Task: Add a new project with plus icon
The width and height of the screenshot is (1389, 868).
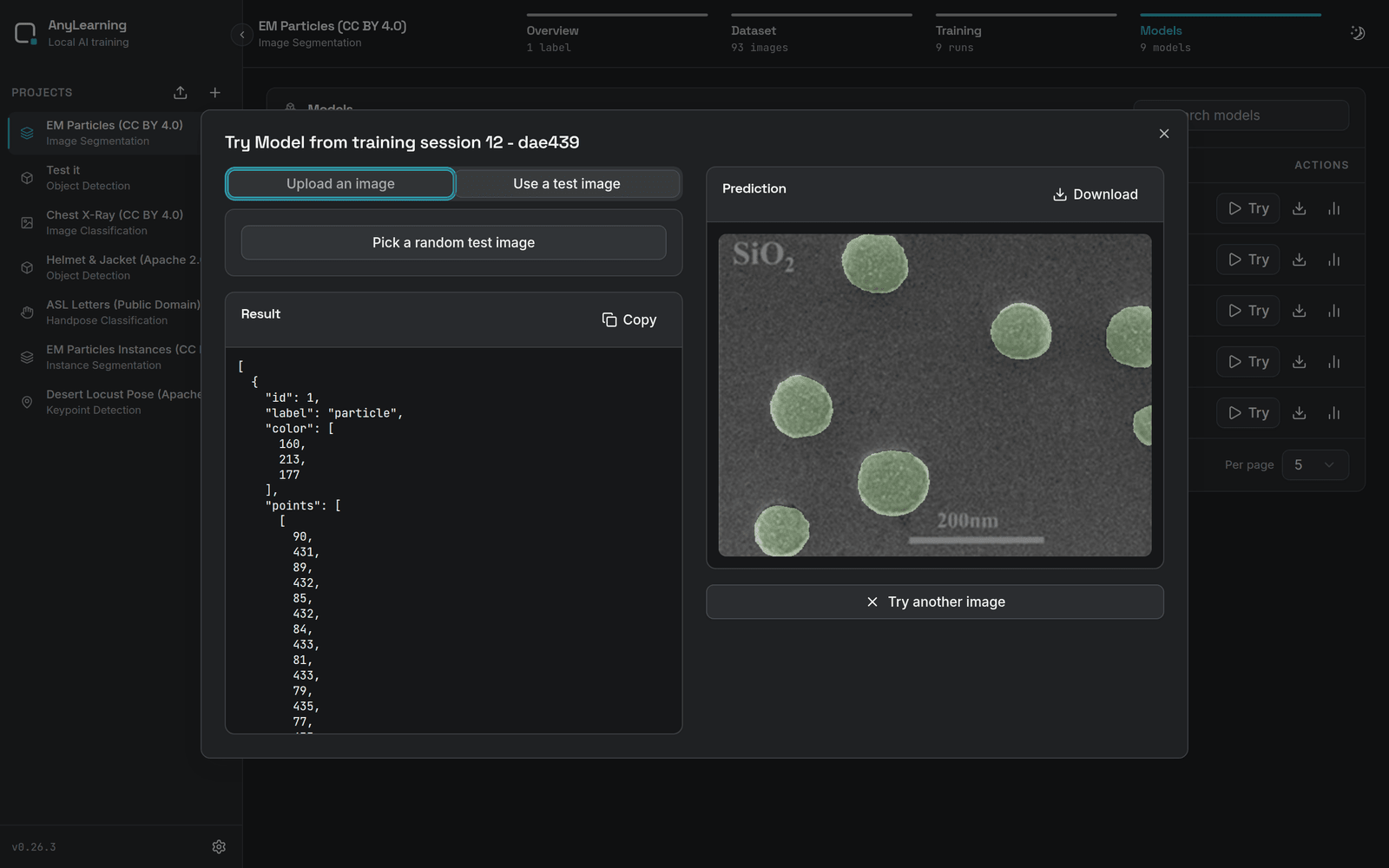Action: (215, 92)
